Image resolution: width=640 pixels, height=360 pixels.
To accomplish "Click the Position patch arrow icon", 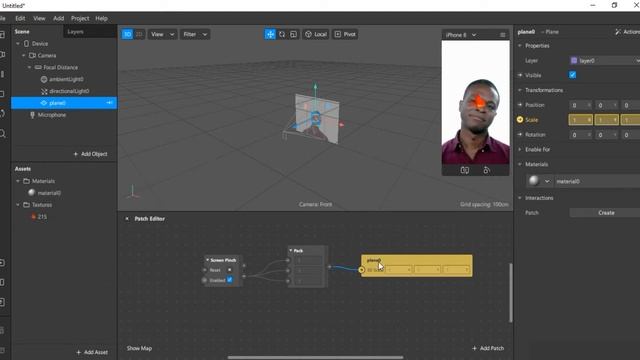I will 520,105.
